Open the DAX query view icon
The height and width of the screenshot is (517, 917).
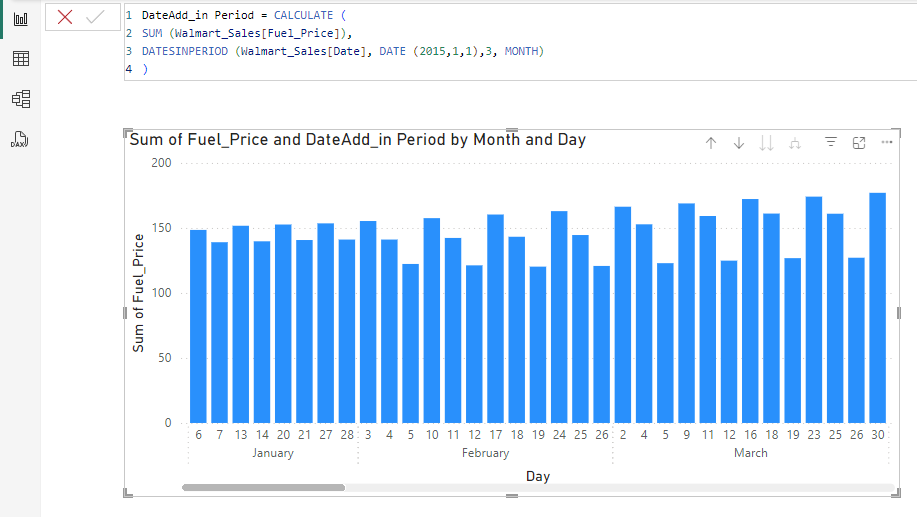pos(20,139)
